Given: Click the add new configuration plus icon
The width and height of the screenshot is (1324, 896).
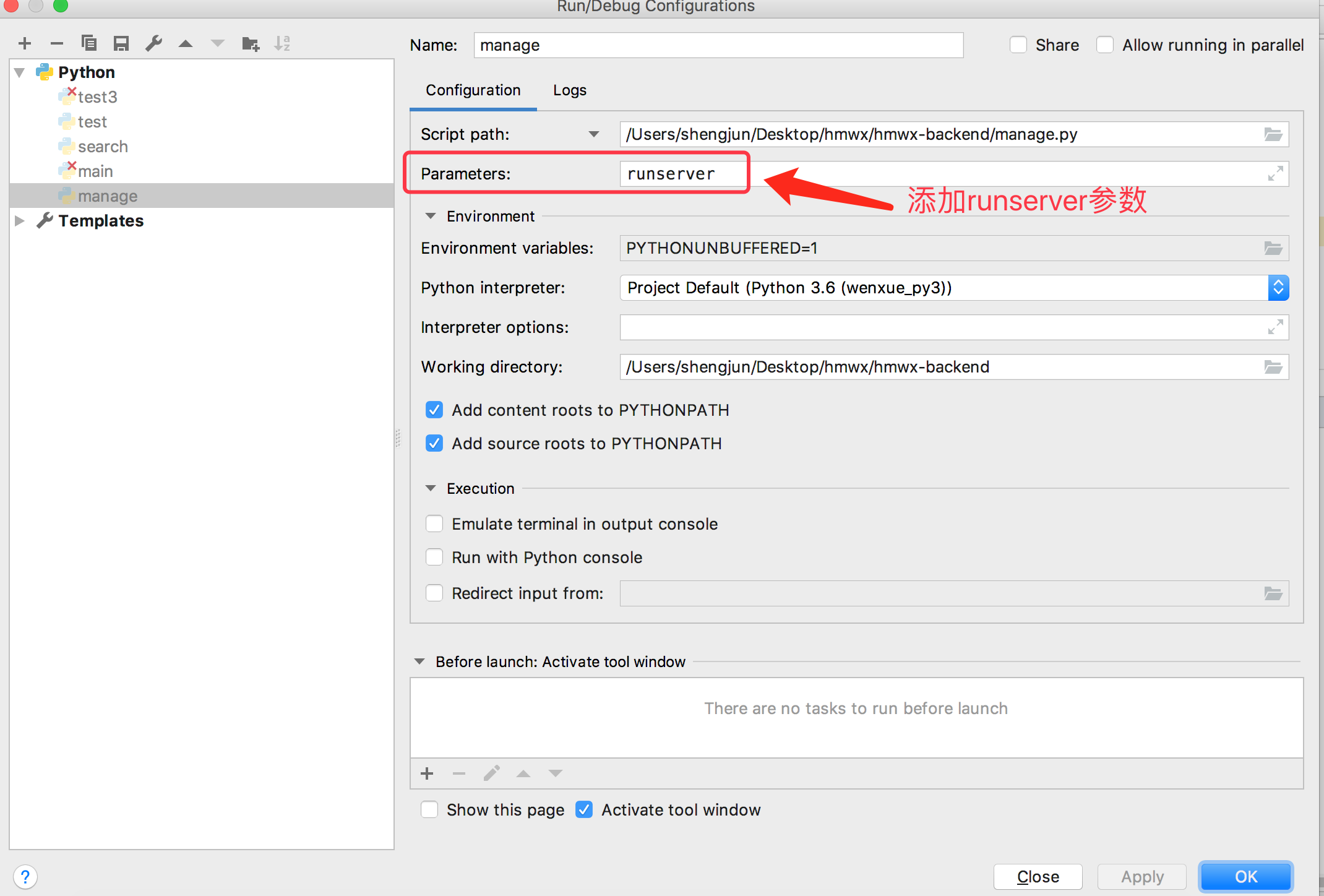Looking at the screenshot, I should (x=25, y=43).
